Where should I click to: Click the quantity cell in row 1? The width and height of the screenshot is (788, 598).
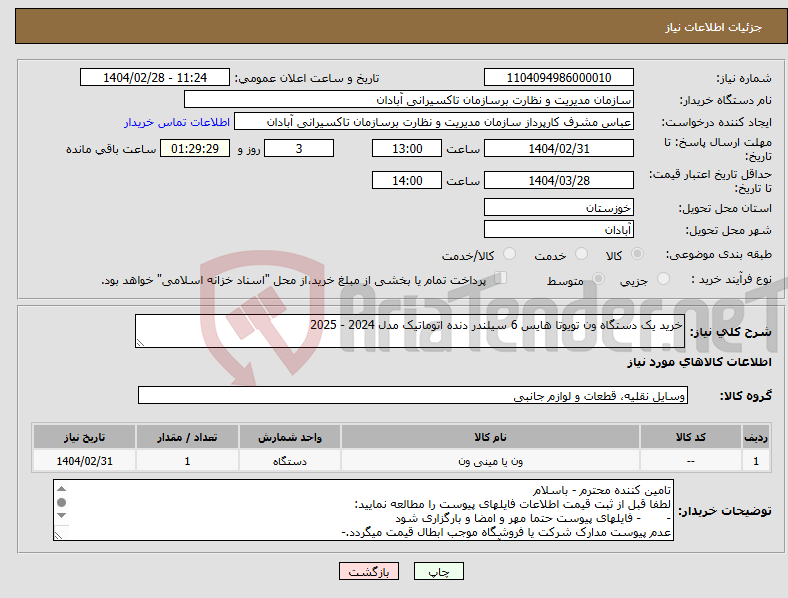click(x=187, y=461)
